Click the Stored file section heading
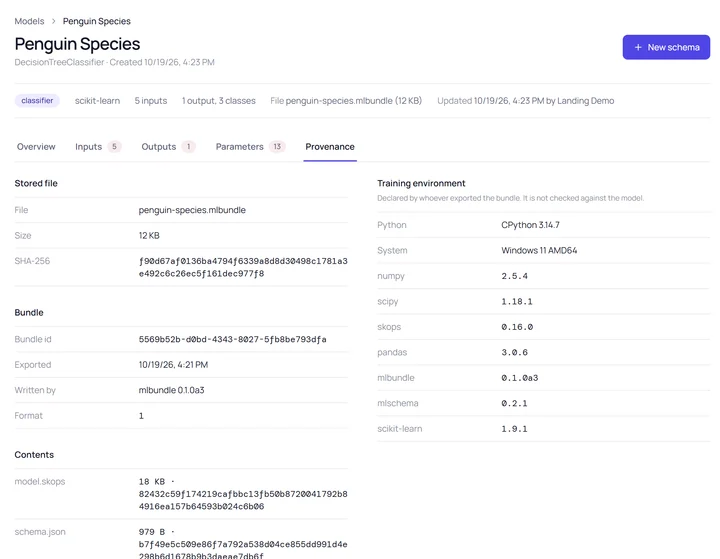The width and height of the screenshot is (720, 559). point(36,183)
